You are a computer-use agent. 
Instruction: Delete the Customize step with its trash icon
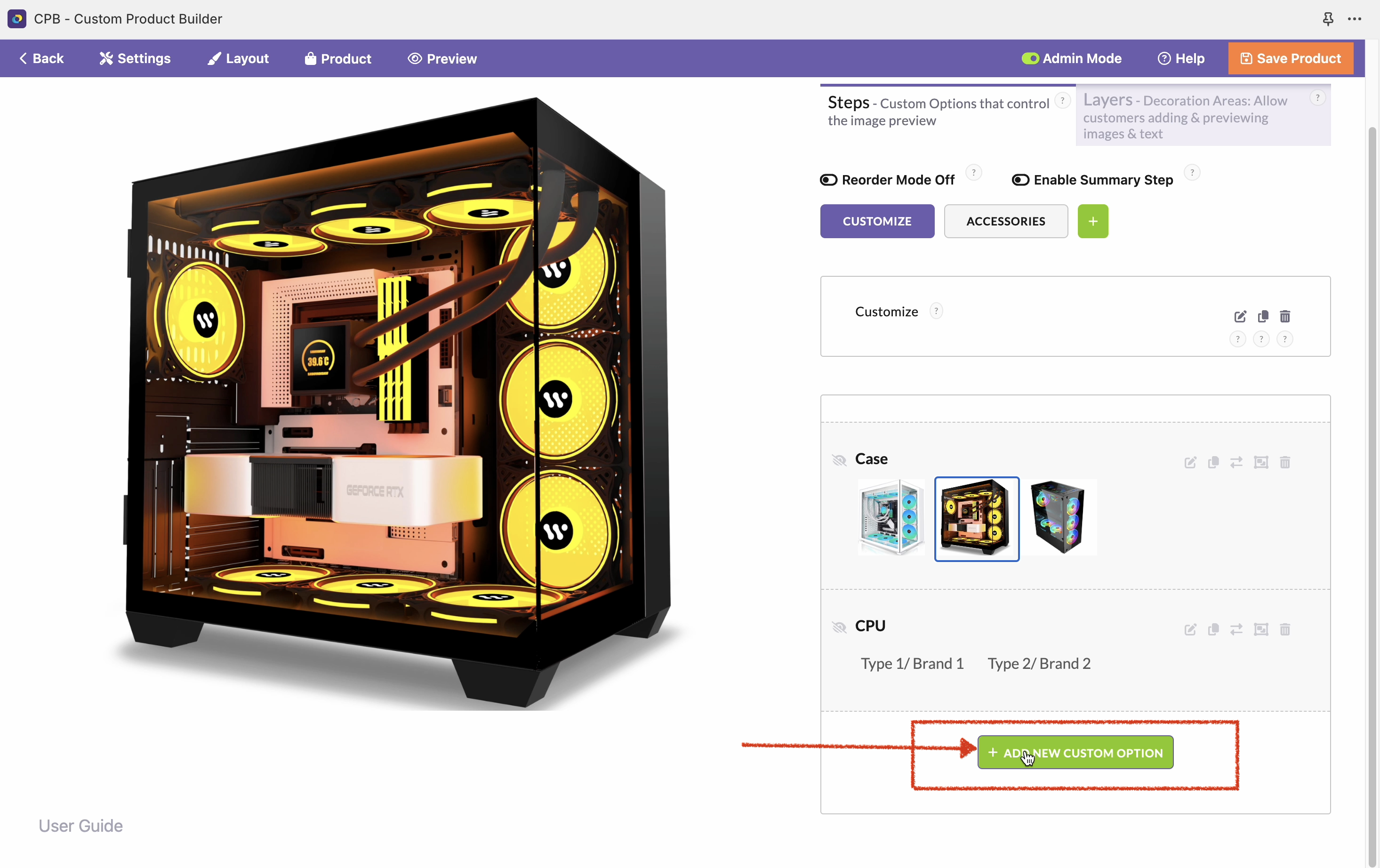click(x=1285, y=316)
